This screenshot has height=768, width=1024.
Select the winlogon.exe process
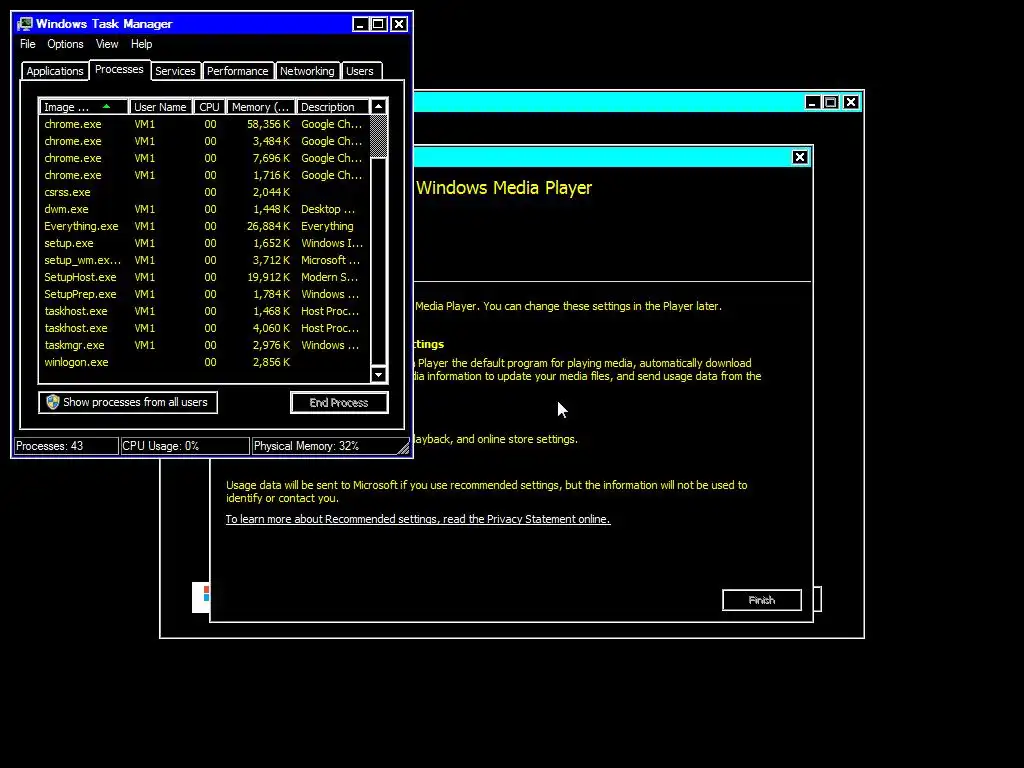tap(204, 362)
